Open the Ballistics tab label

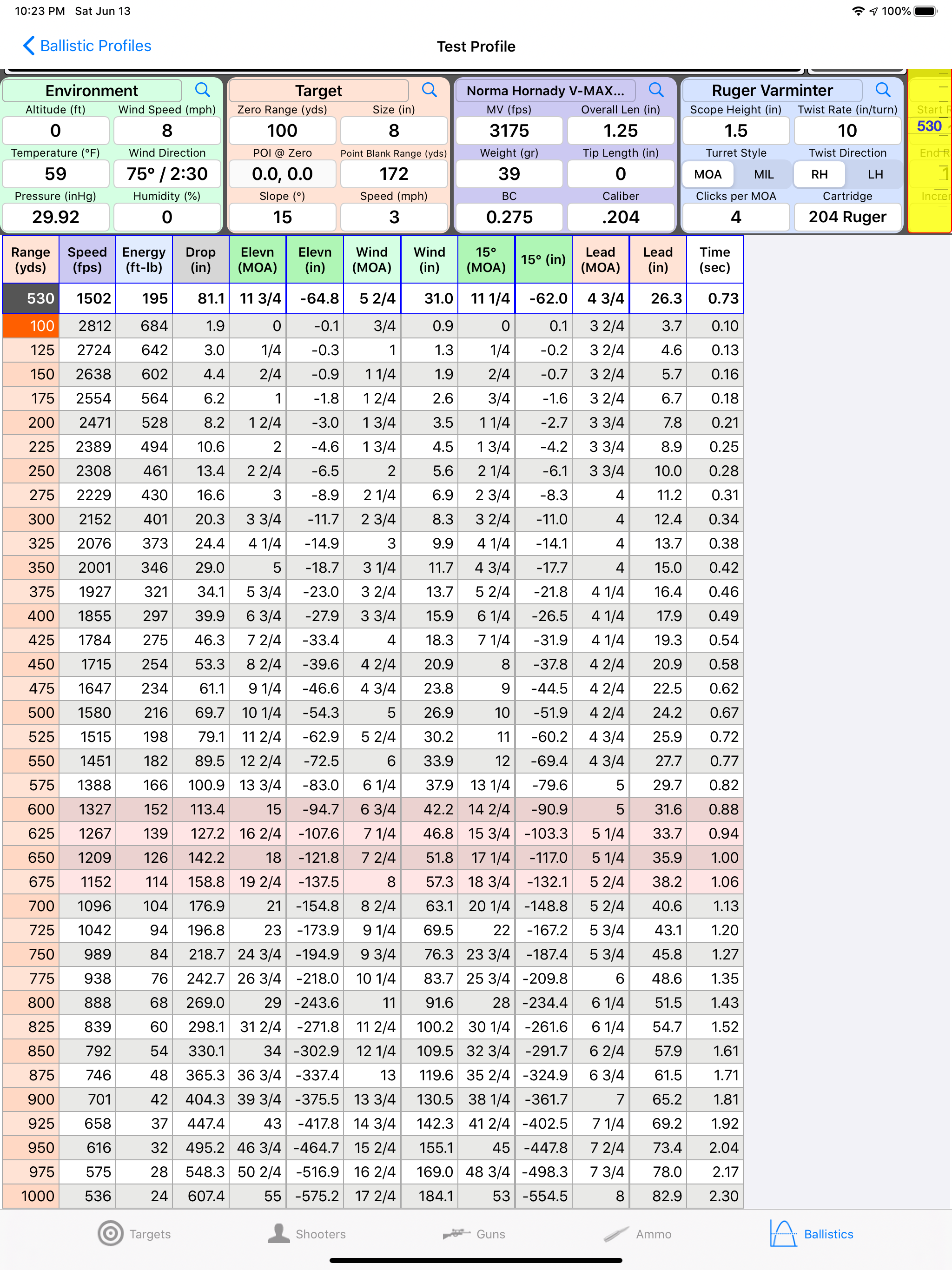pos(828,1234)
